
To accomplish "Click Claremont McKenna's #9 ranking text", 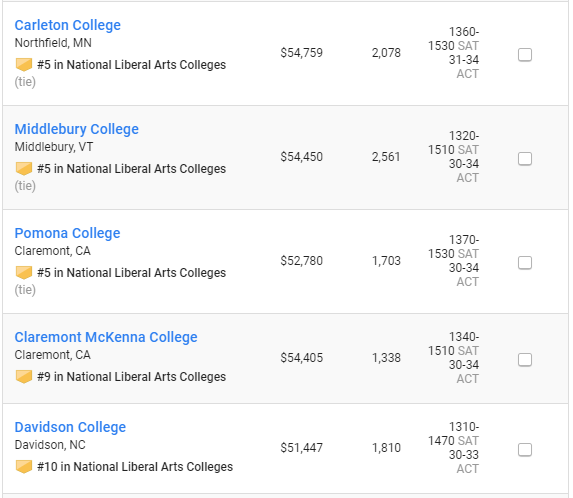I will 132,377.
